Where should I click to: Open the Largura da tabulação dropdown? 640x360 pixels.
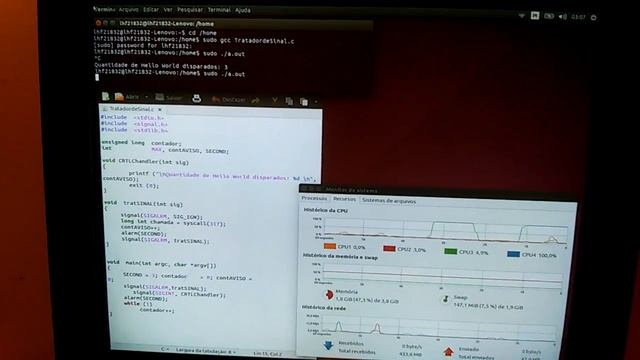(x=206, y=351)
